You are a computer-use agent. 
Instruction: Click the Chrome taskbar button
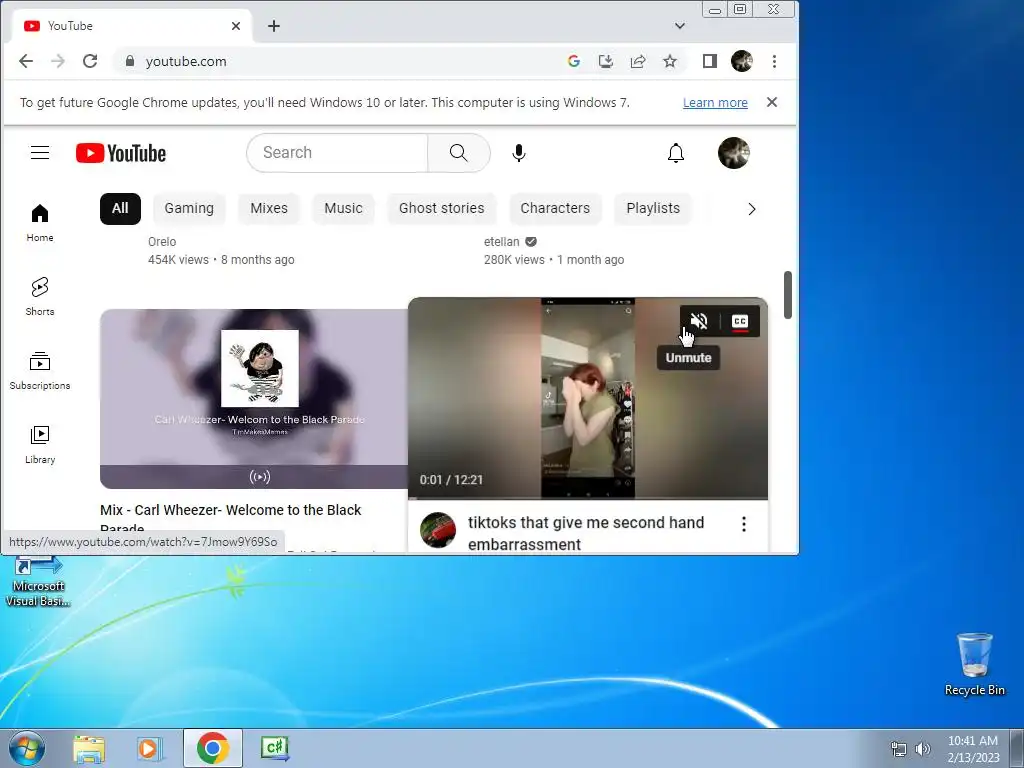pyautogui.click(x=213, y=748)
